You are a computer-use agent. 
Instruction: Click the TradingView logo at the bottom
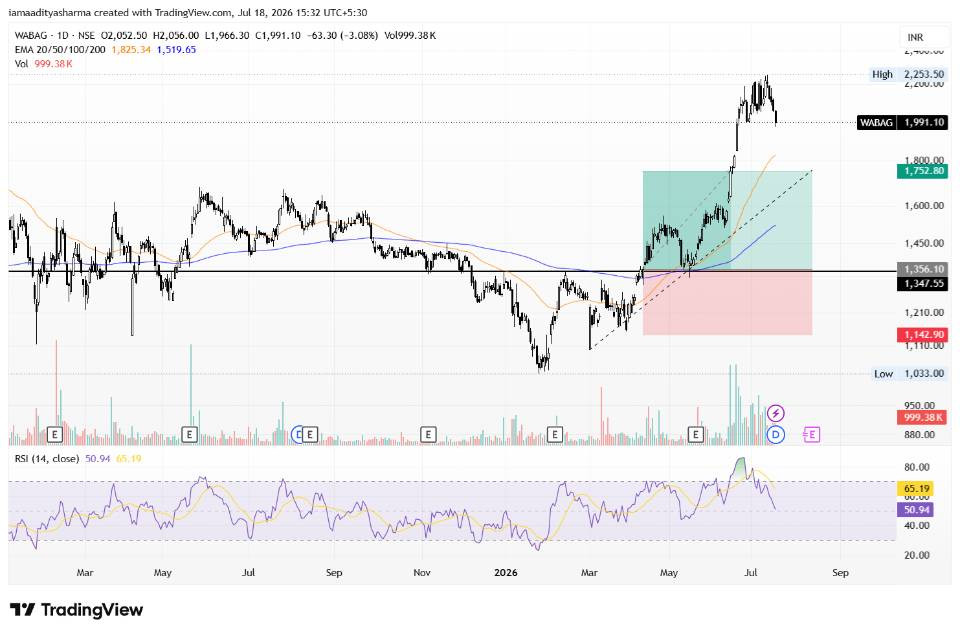[x=77, y=610]
